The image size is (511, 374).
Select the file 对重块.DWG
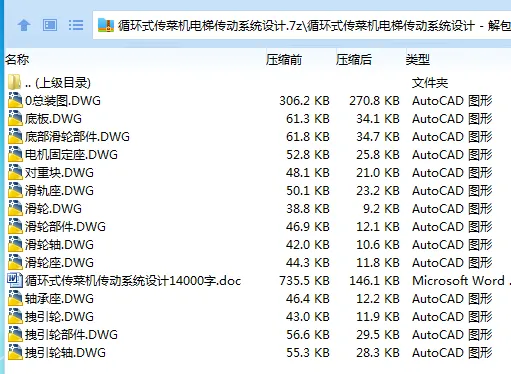pyautogui.click(x=59, y=173)
